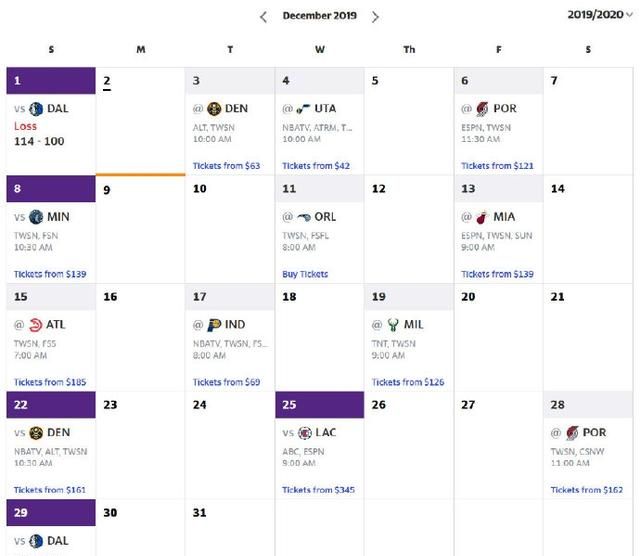This screenshot has width=640, height=556.
Task: Open Tickets from $126 for Milwaukee game
Action: coord(408,382)
